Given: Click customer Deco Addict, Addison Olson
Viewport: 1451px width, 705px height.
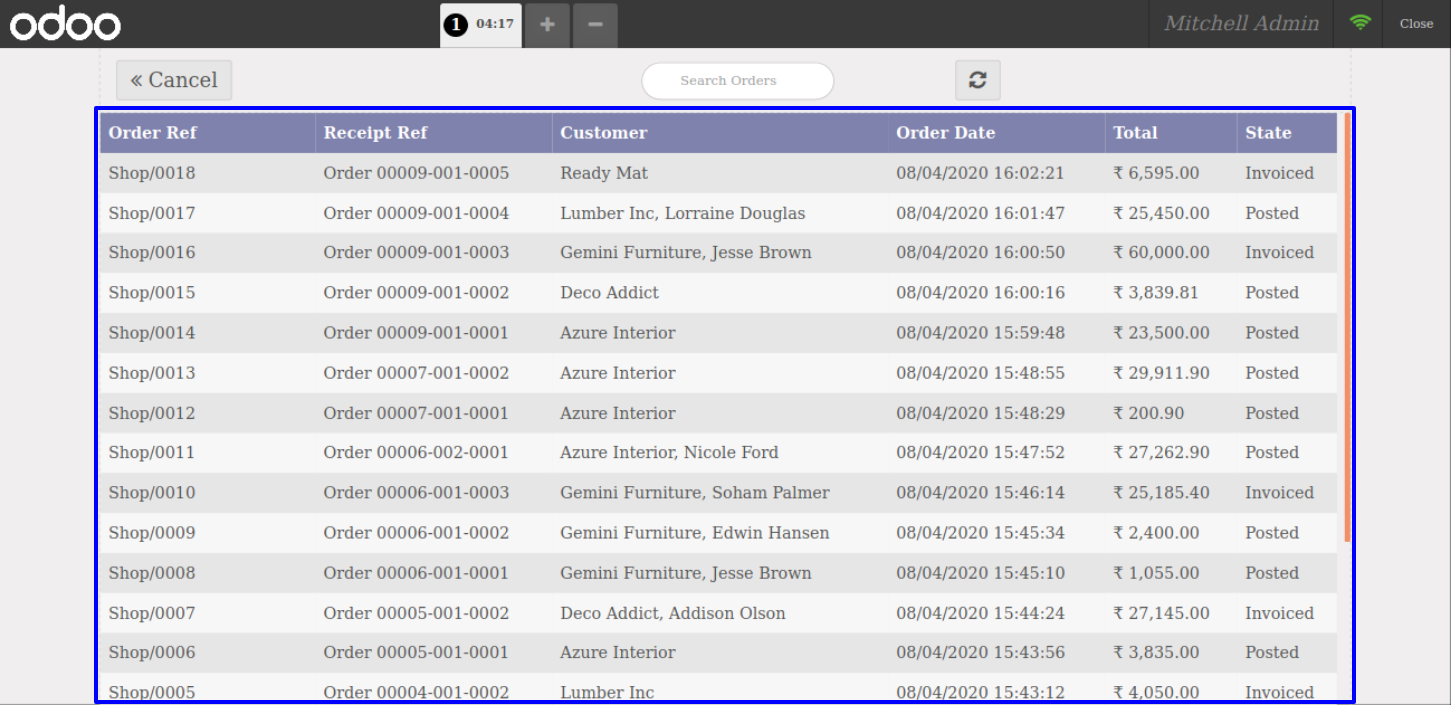Looking at the screenshot, I should point(673,613).
